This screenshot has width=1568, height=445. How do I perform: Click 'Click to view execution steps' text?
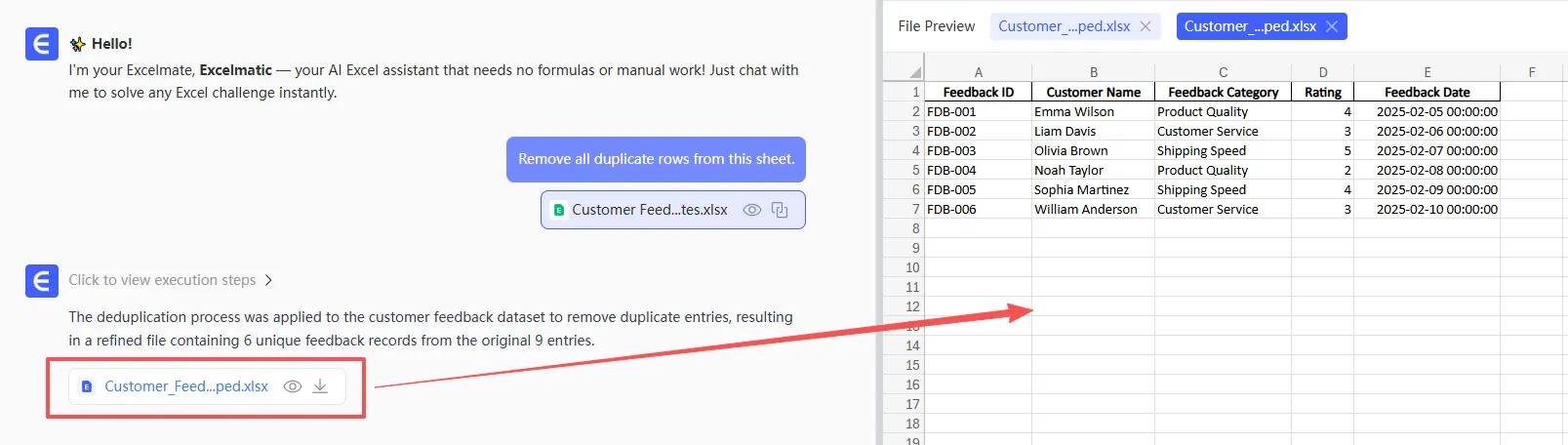click(162, 280)
